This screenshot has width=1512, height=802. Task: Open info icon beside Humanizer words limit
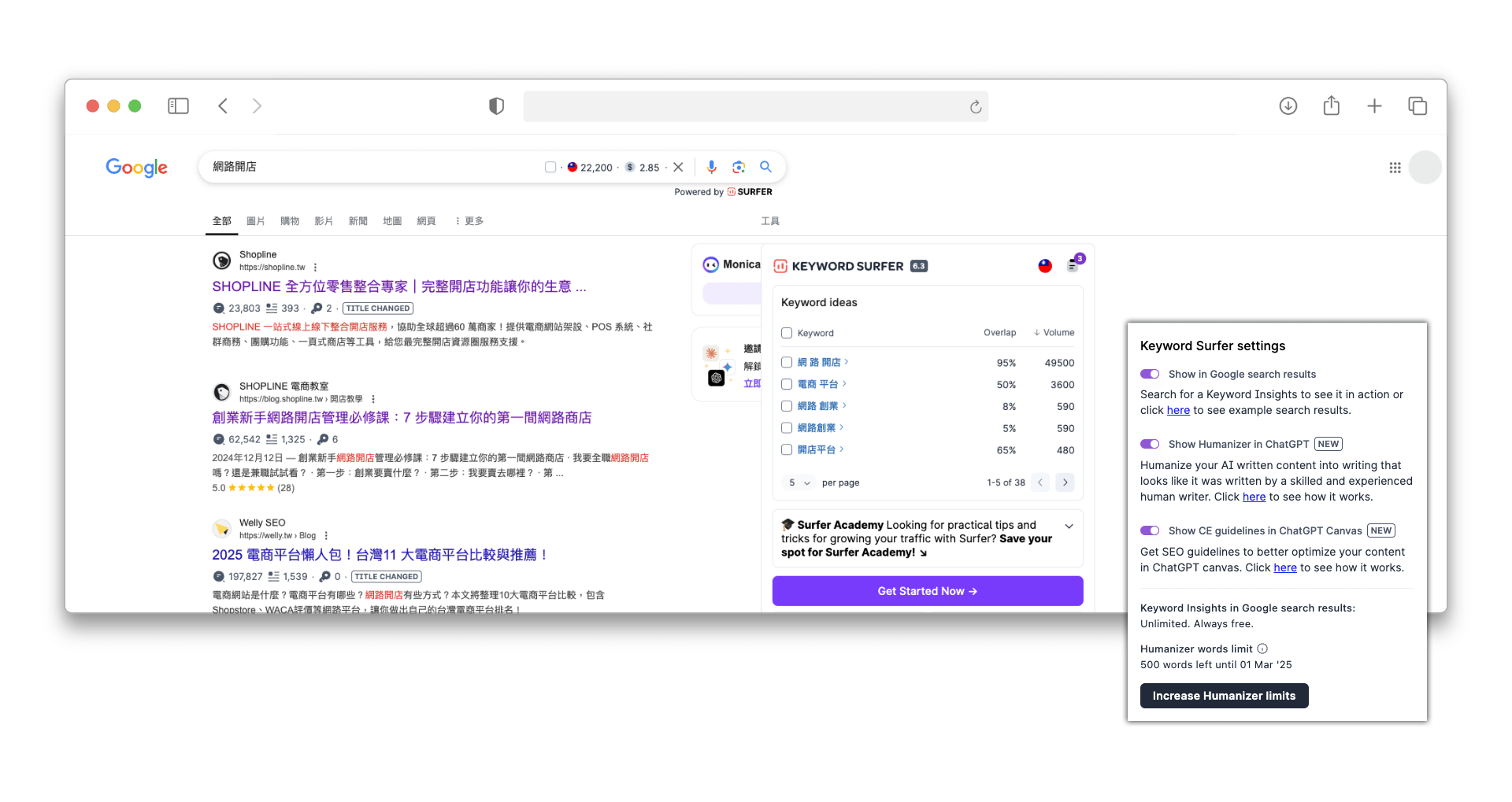1262,649
